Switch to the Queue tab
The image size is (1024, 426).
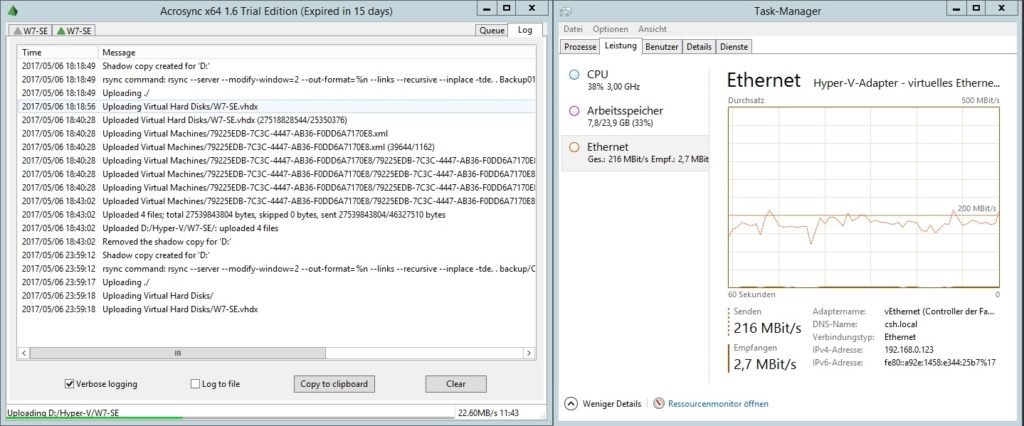[492, 31]
